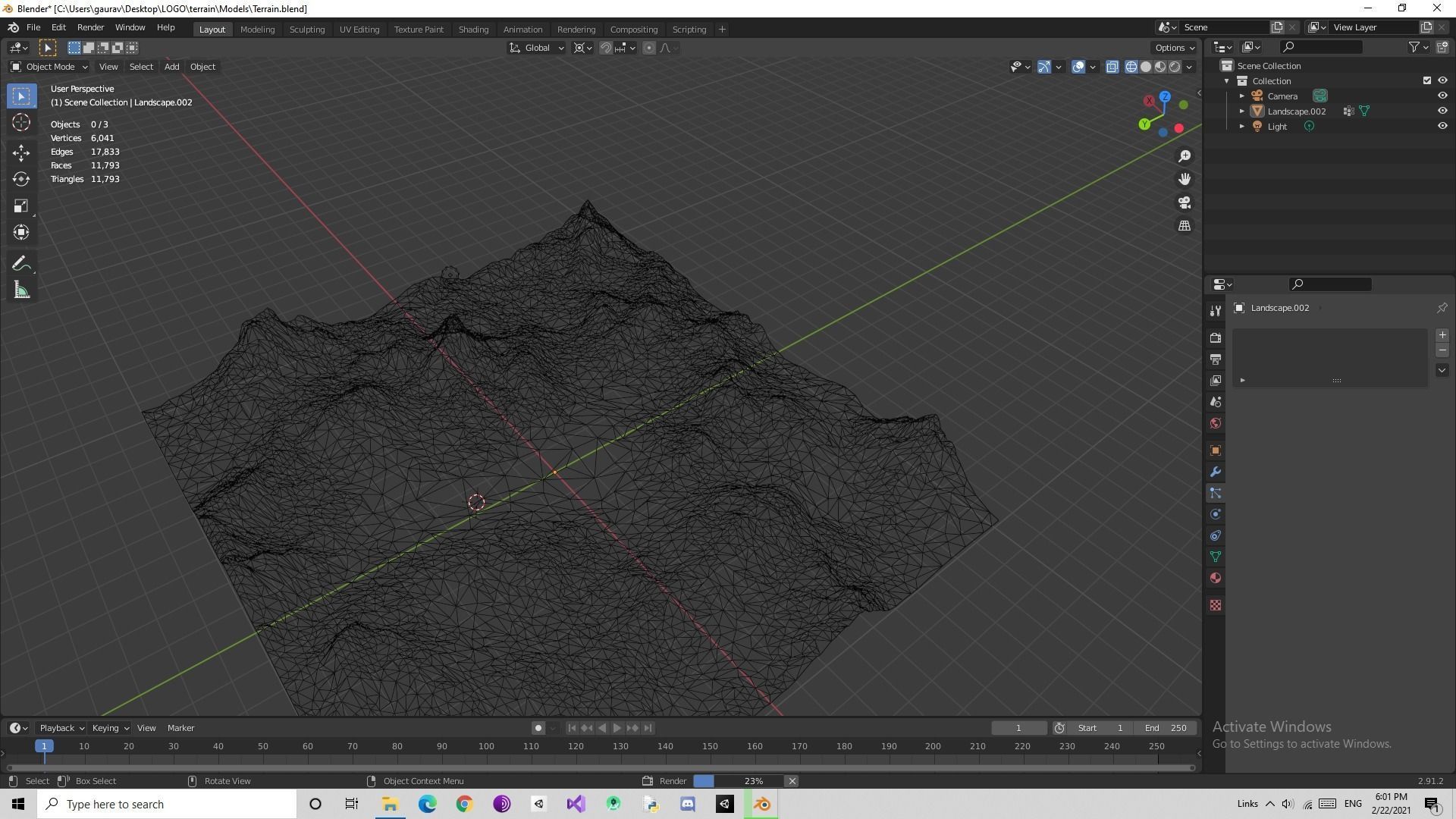Activate the Rotate tool
1456x819 pixels.
click(x=21, y=179)
